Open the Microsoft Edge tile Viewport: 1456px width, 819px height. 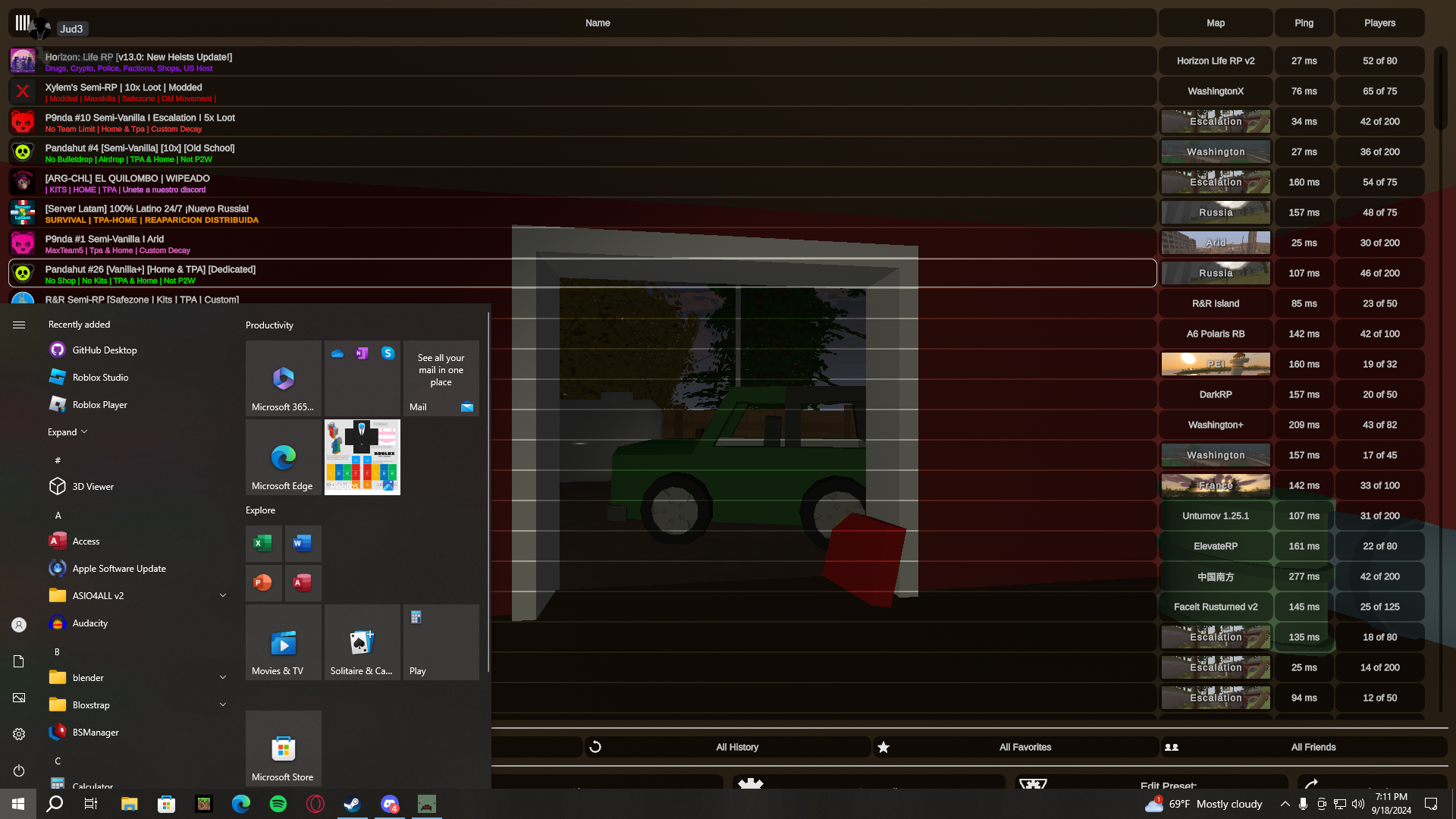pyautogui.click(x=284, y=457)
